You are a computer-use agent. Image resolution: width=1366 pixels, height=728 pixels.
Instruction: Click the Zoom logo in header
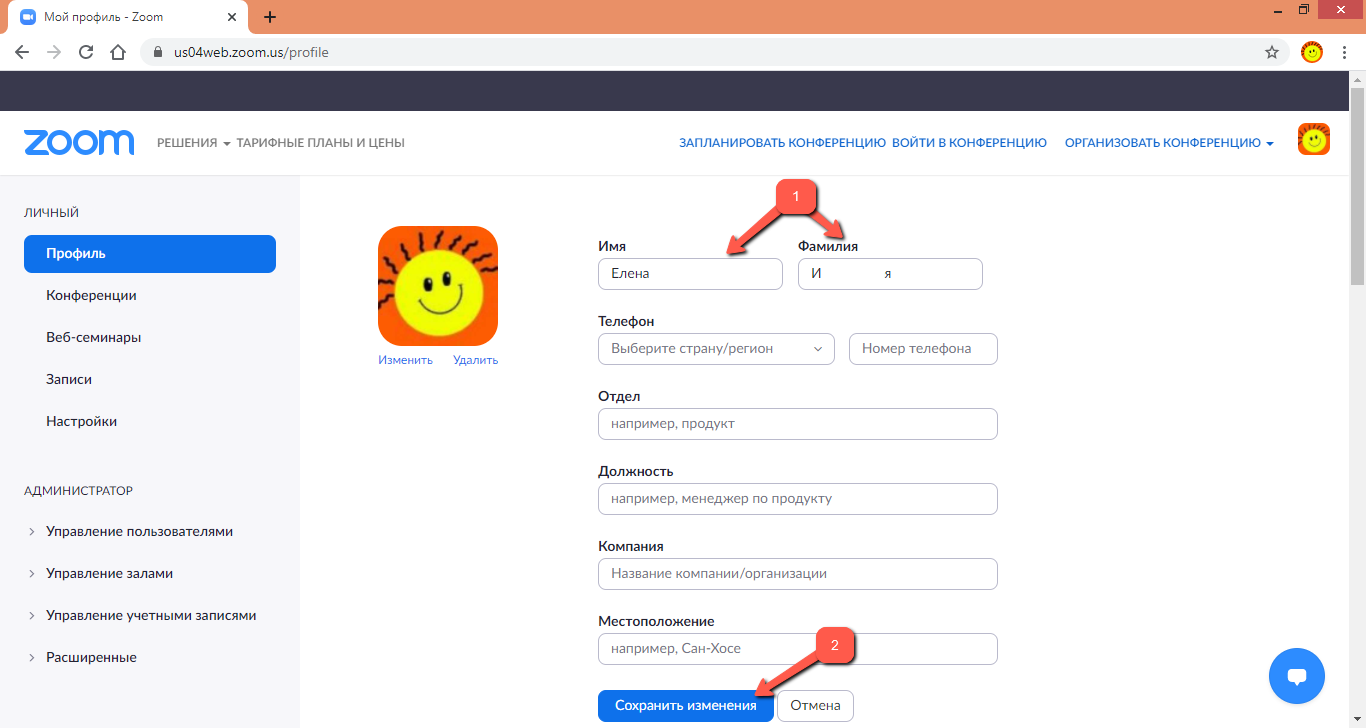pyautogui.click(x=79, y=143)
